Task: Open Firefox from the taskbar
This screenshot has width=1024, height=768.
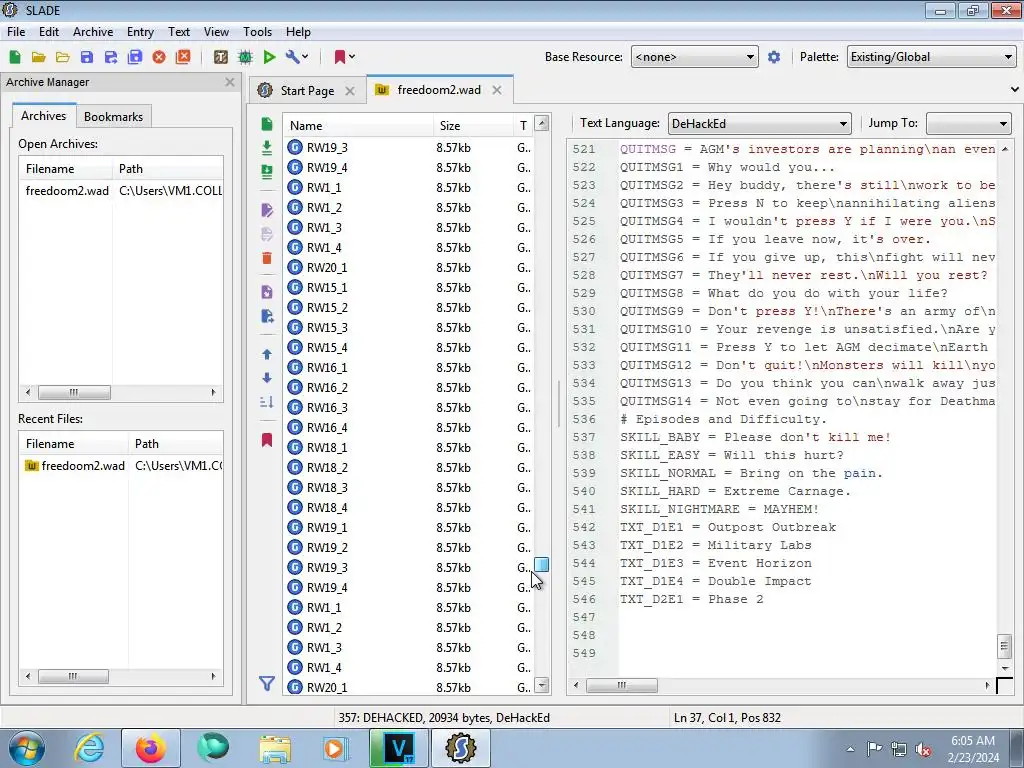Action: click(x=151, y=748)
